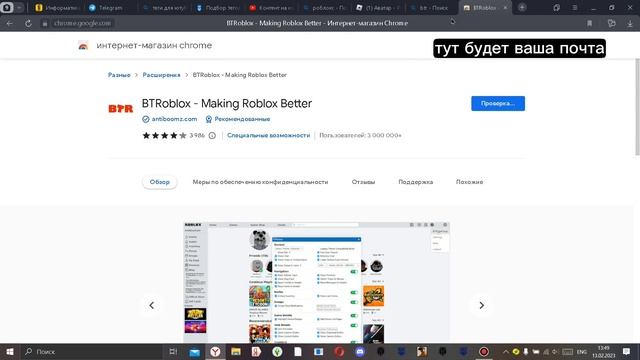Viewport: 640px width, 360px height.
Task: Show hidden system tray icons
Action: pyautogui.click(x=505, y=351)
